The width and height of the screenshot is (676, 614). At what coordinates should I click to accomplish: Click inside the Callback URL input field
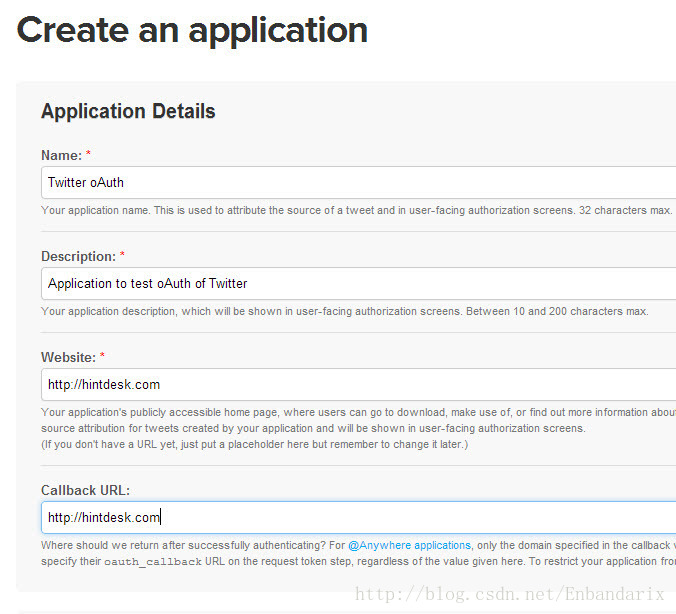(x=359, y=517)
